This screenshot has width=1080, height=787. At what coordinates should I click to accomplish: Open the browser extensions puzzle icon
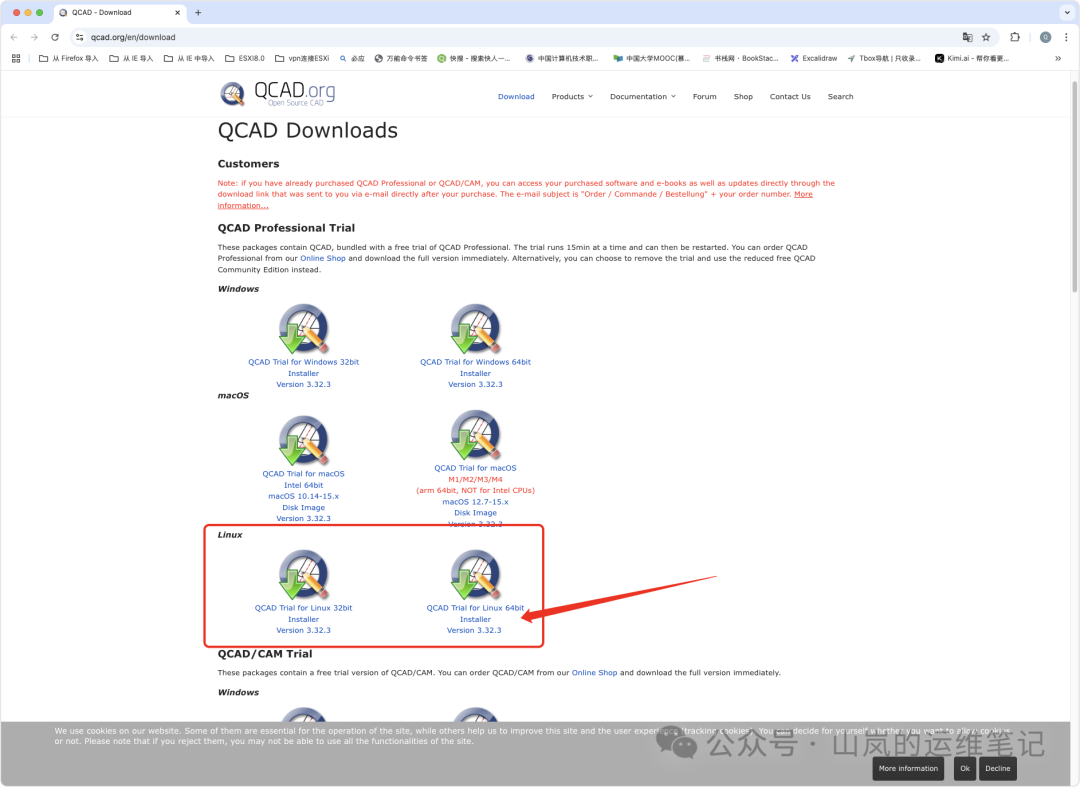1014,36
